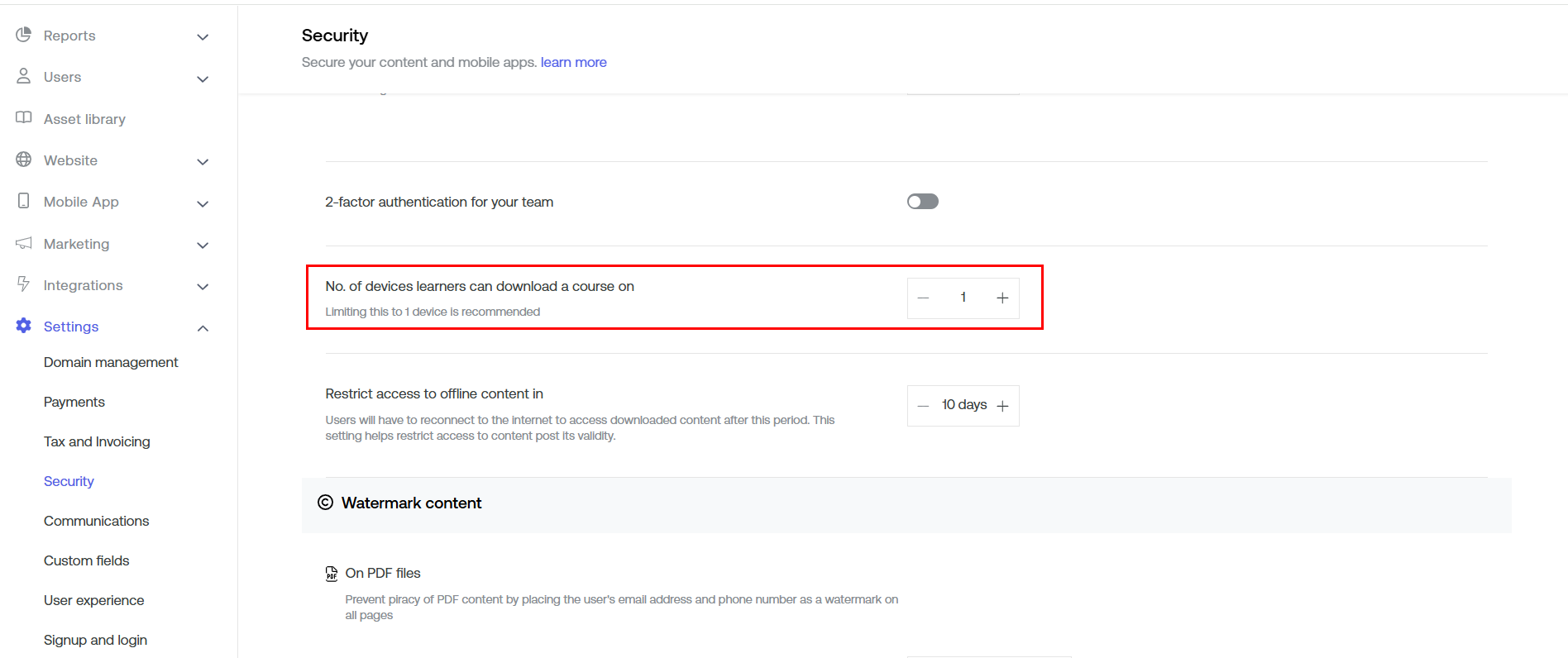Viewport: 1568px width, 658px height.
Task: Enable 2-factor authentication for your team
Action: (x=922, y=202)
